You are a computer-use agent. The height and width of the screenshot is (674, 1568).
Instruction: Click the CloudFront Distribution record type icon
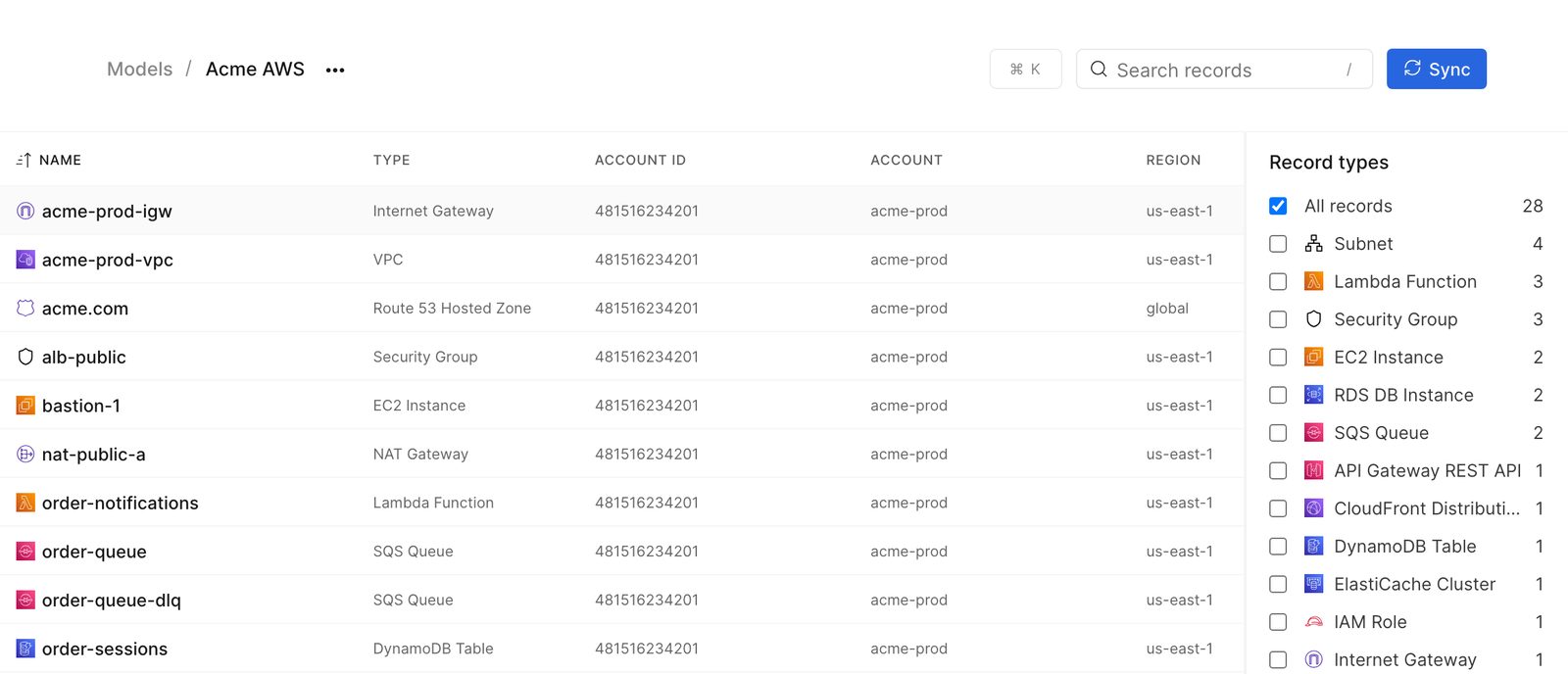pos(1314,508)
